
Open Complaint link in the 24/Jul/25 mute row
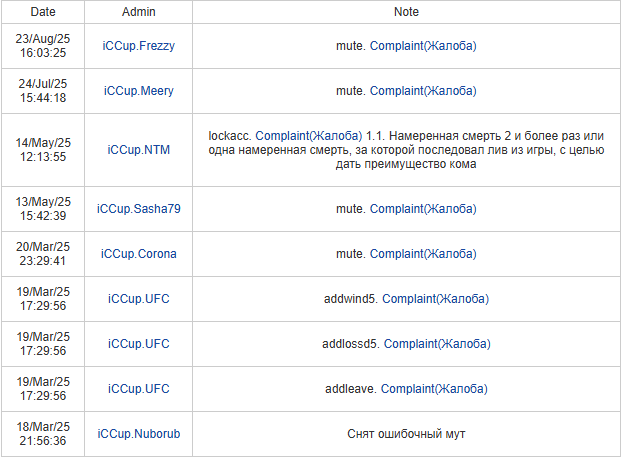tap(423, 91)
